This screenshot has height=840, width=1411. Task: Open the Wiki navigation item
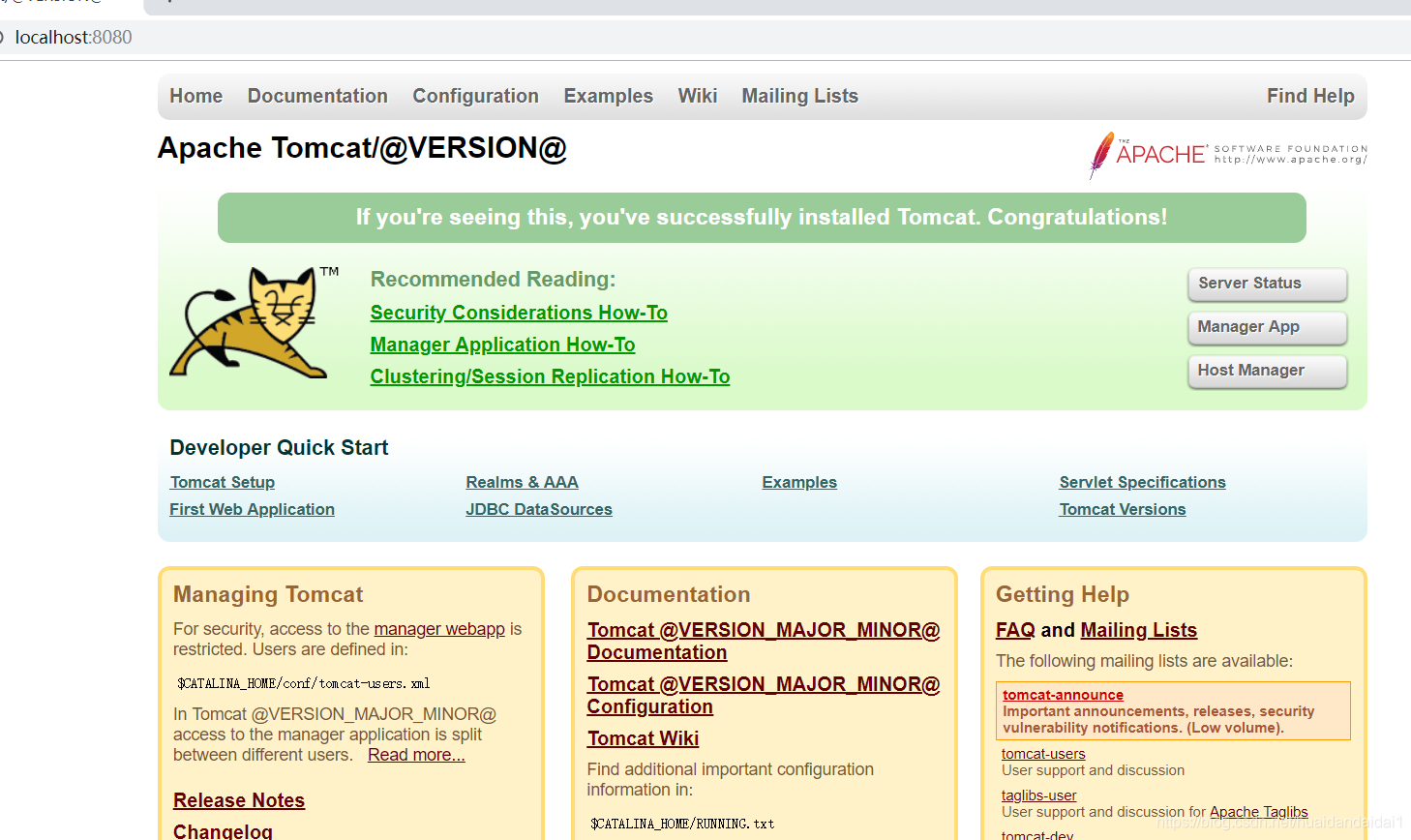698,96
